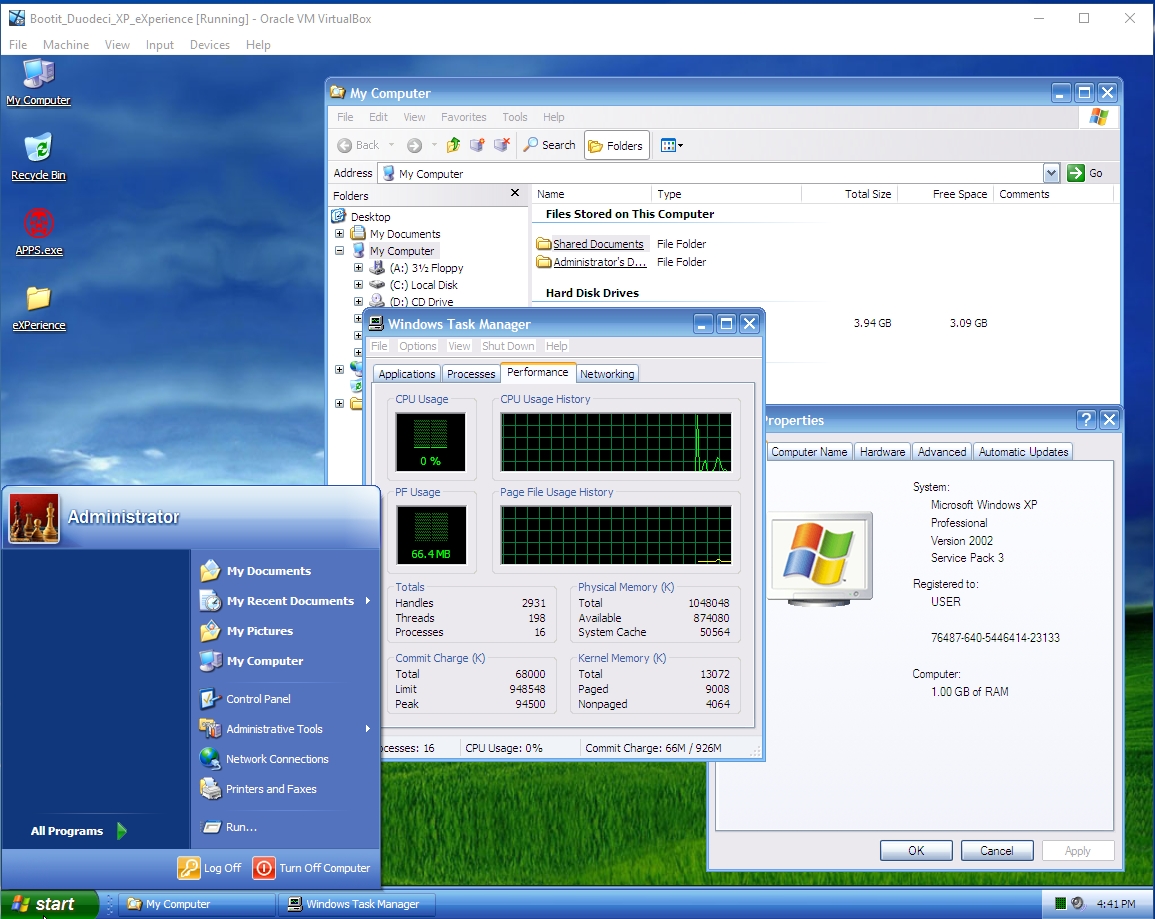Click the 4:41 PM taskbar clock
Screen dimensions: 1155x919
click(x=1116, y=904)
